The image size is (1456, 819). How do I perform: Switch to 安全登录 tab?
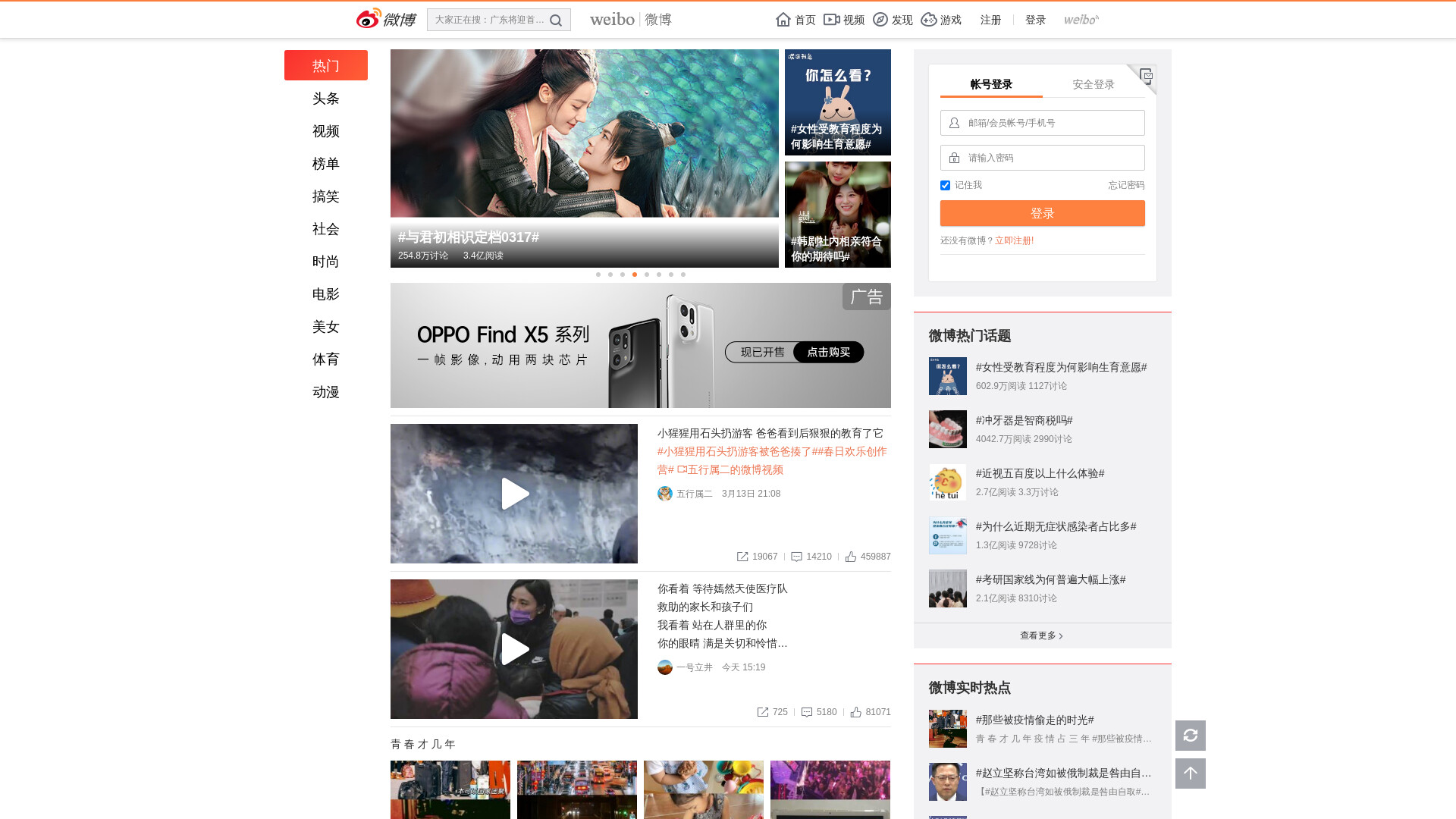pos(1094,84)
